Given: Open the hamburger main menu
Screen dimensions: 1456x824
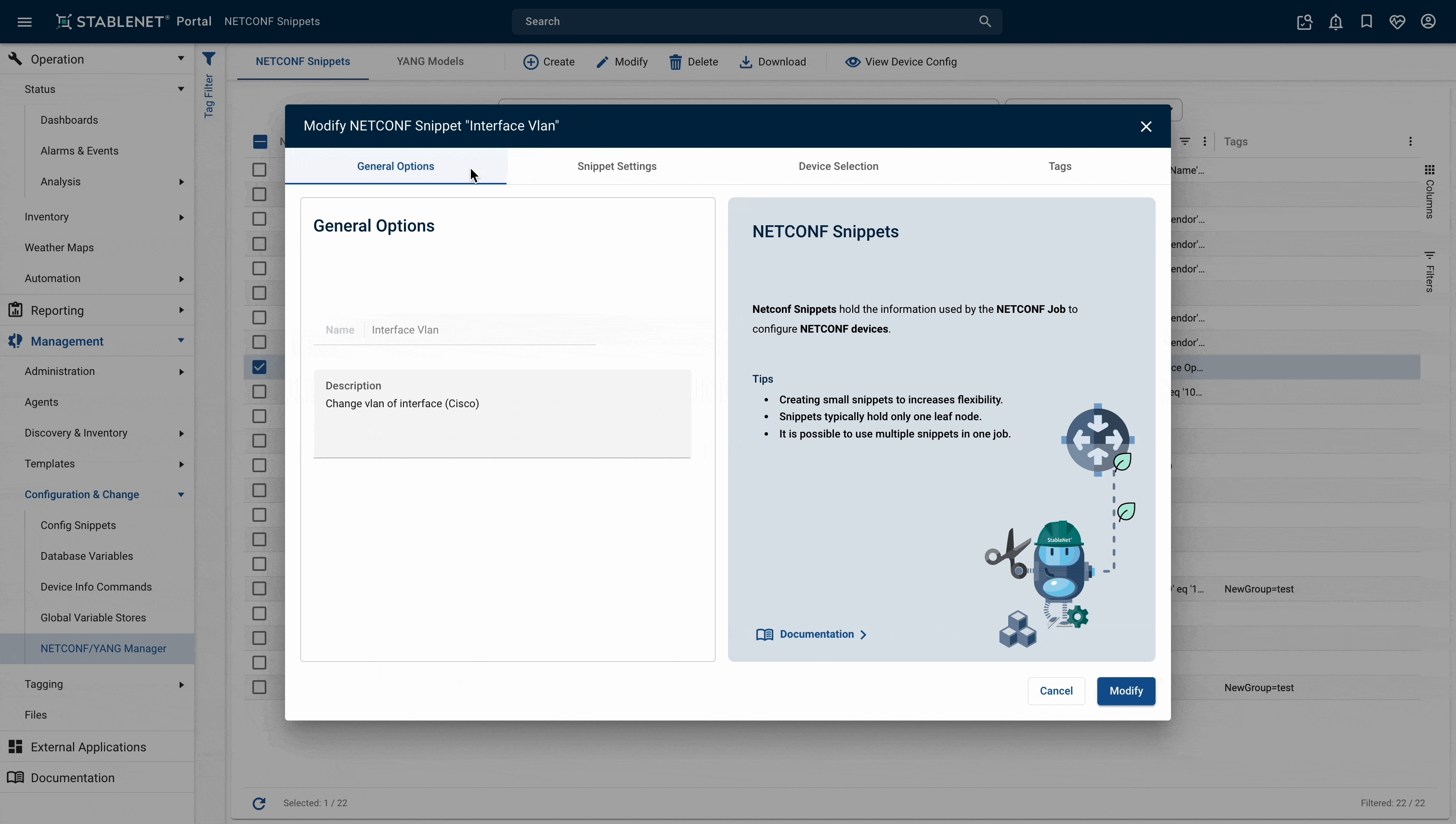Looking at the screenshot, I should (25, 22).
